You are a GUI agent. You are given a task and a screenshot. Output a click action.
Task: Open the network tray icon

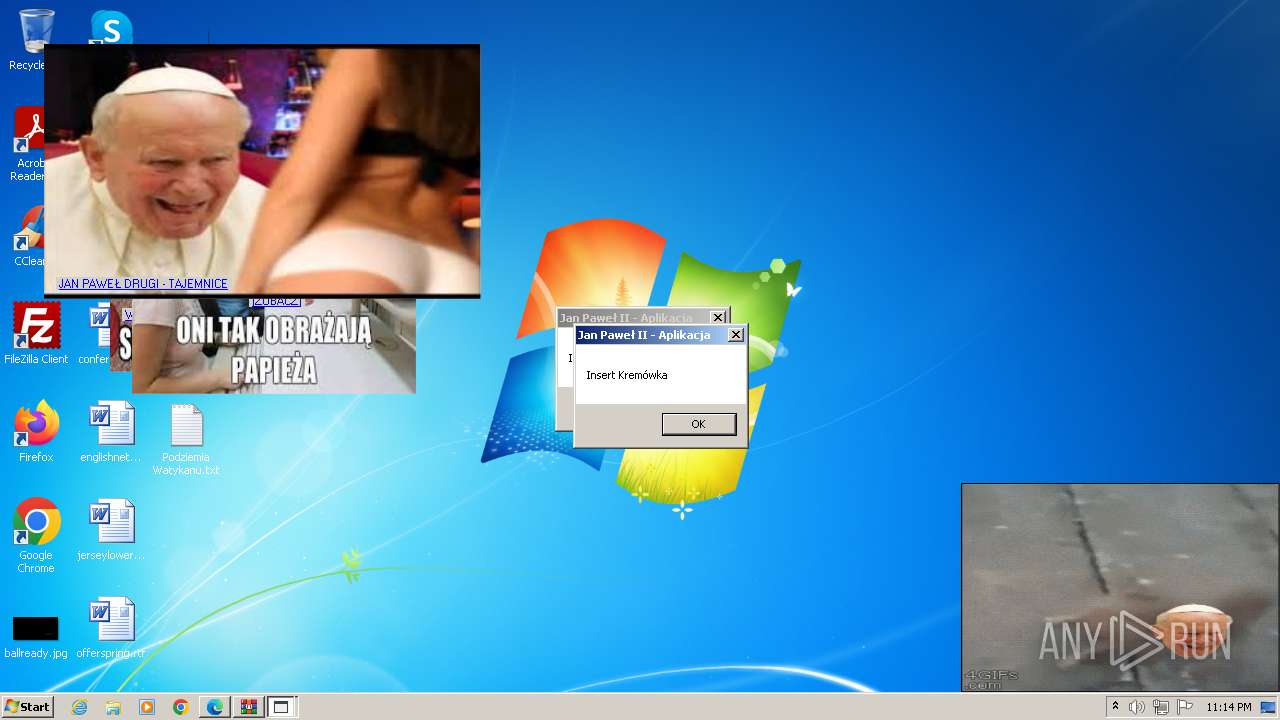(x=1161, y=707)
